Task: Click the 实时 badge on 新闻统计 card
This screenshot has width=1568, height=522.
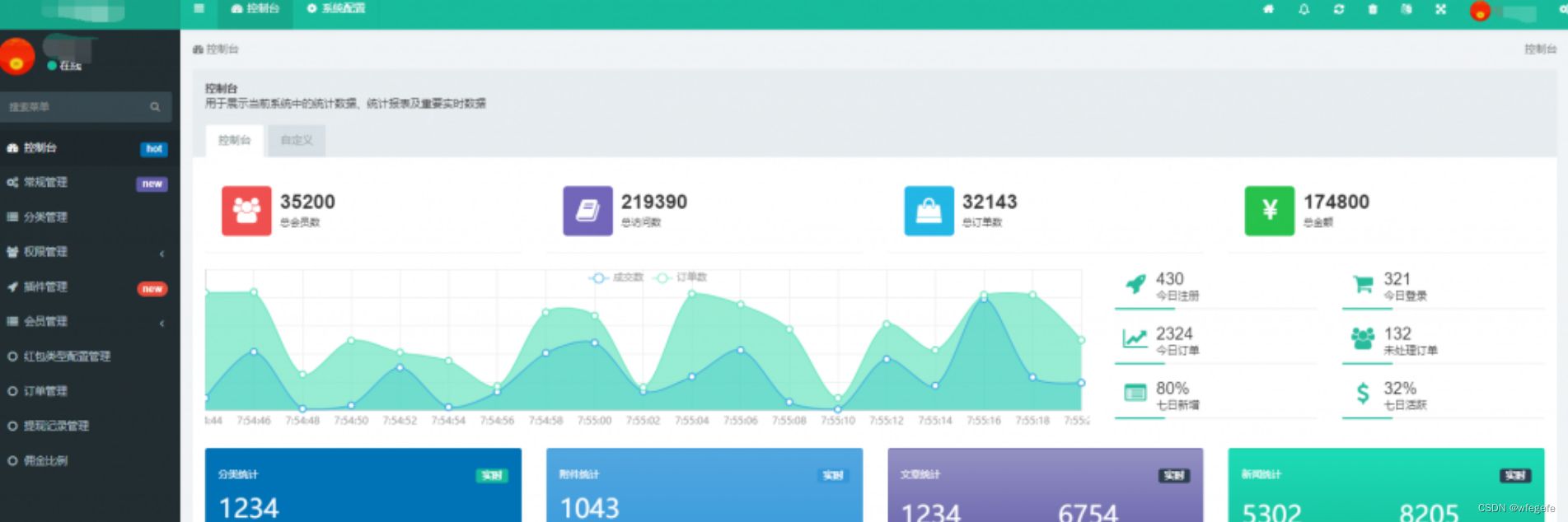Action: pos(1514,475)
